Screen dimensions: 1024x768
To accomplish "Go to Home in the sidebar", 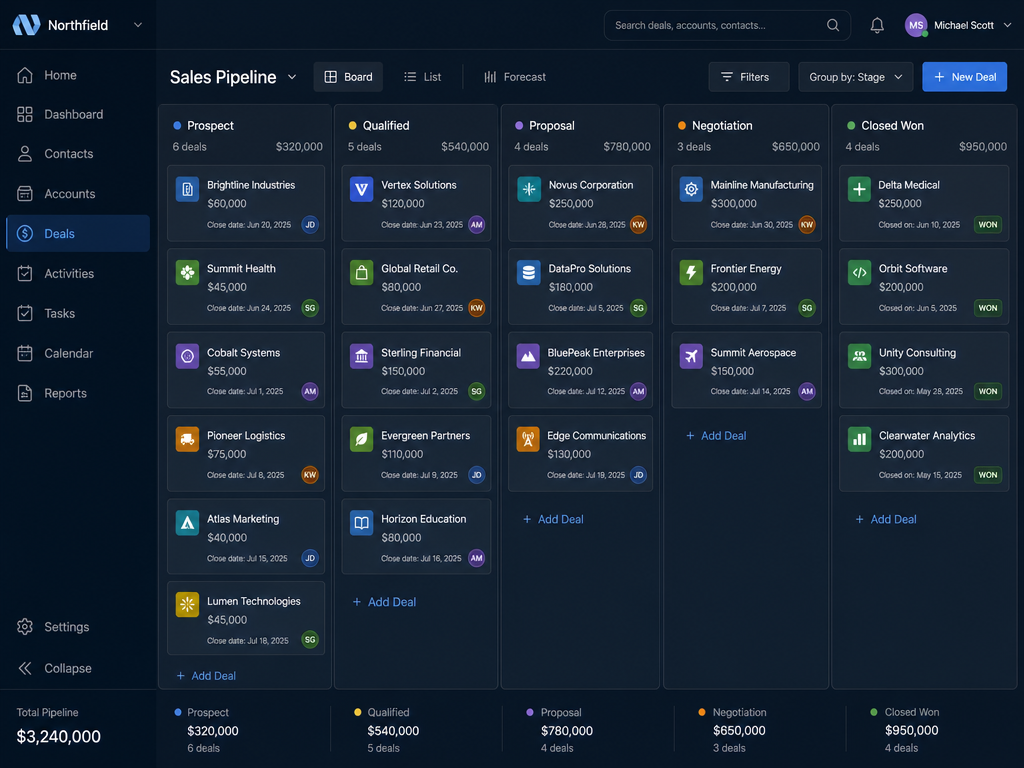I will pos(78,75).
